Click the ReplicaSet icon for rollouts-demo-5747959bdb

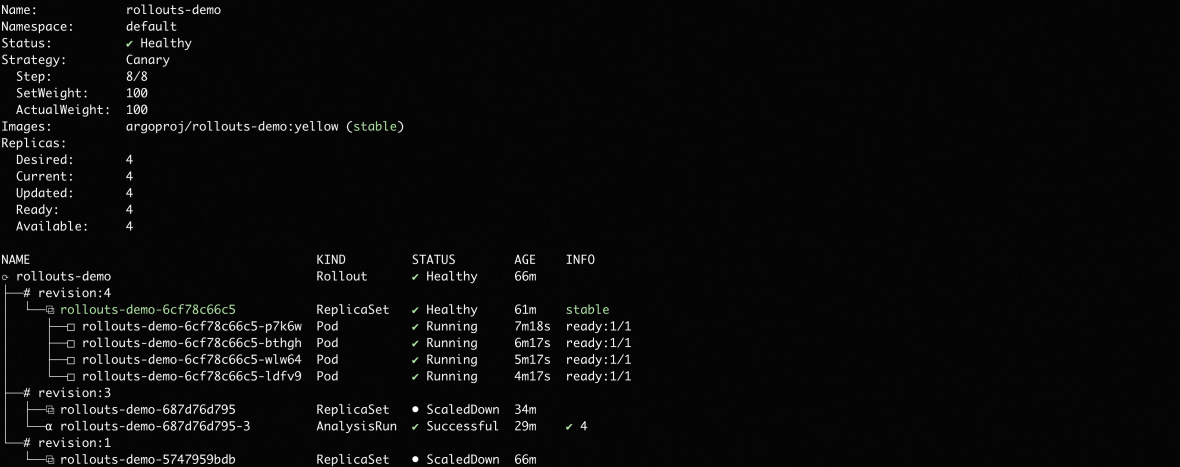pyautogui.click(x=49, y=460)
